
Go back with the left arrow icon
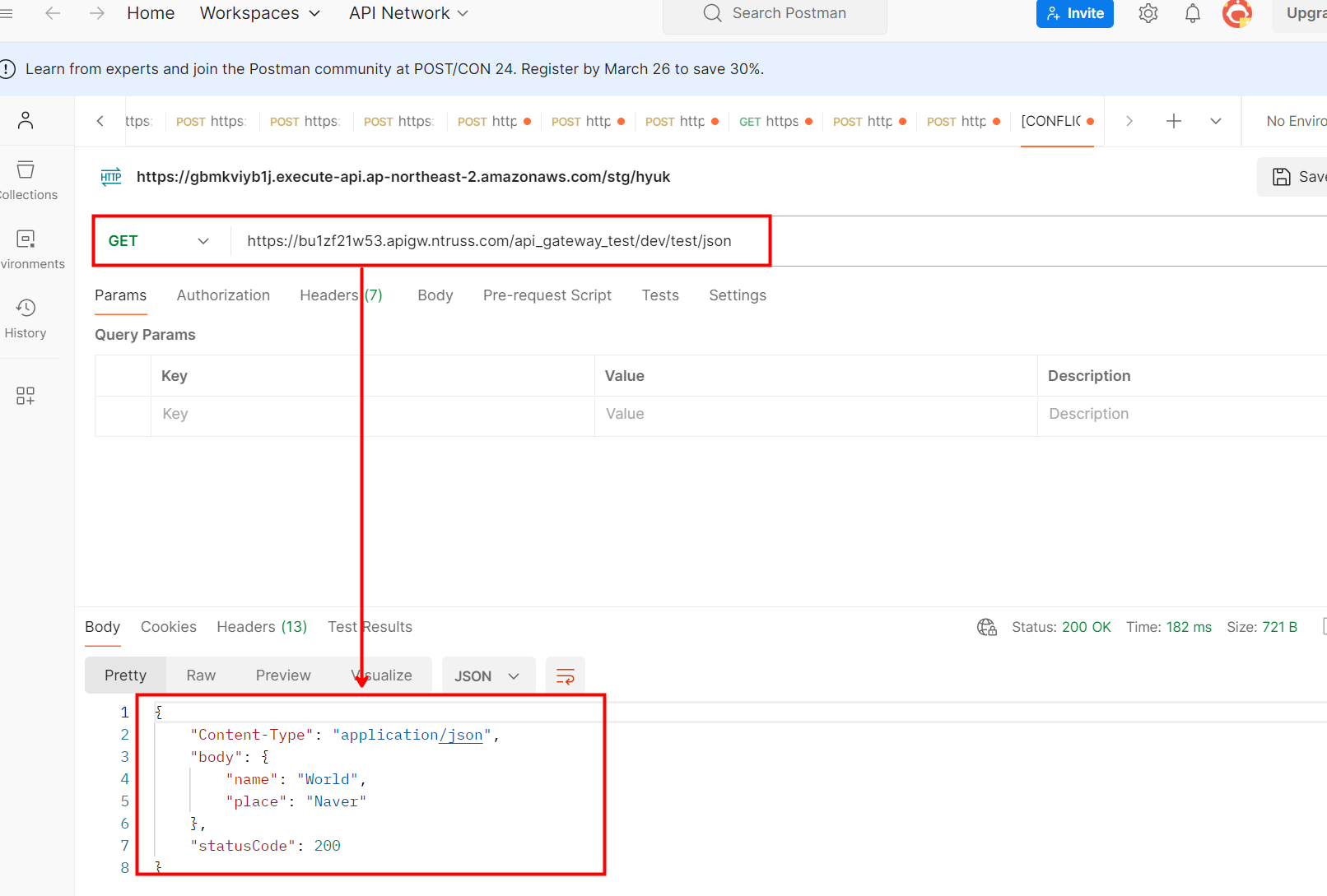pyautogui.click(x=53, y=13)
